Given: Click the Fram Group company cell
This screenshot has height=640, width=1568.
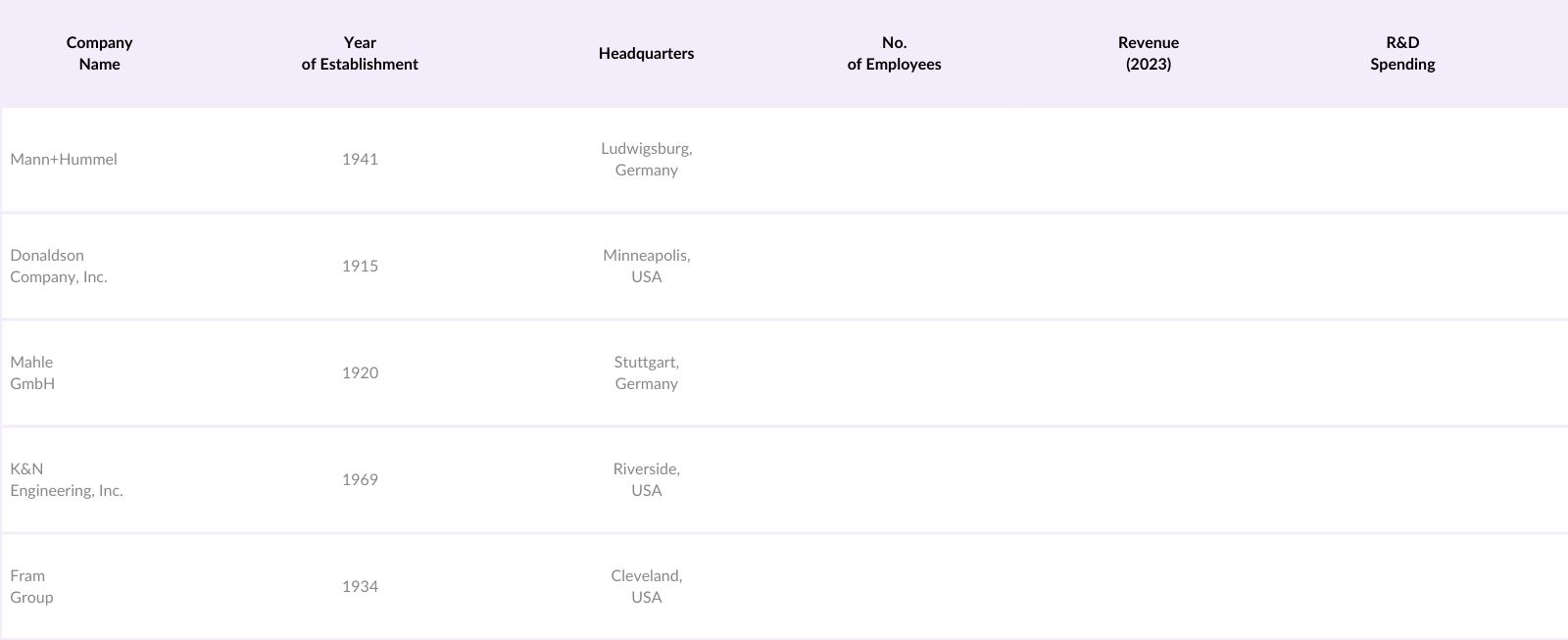Looking at the screenshot, I should (x=31, y=587).
